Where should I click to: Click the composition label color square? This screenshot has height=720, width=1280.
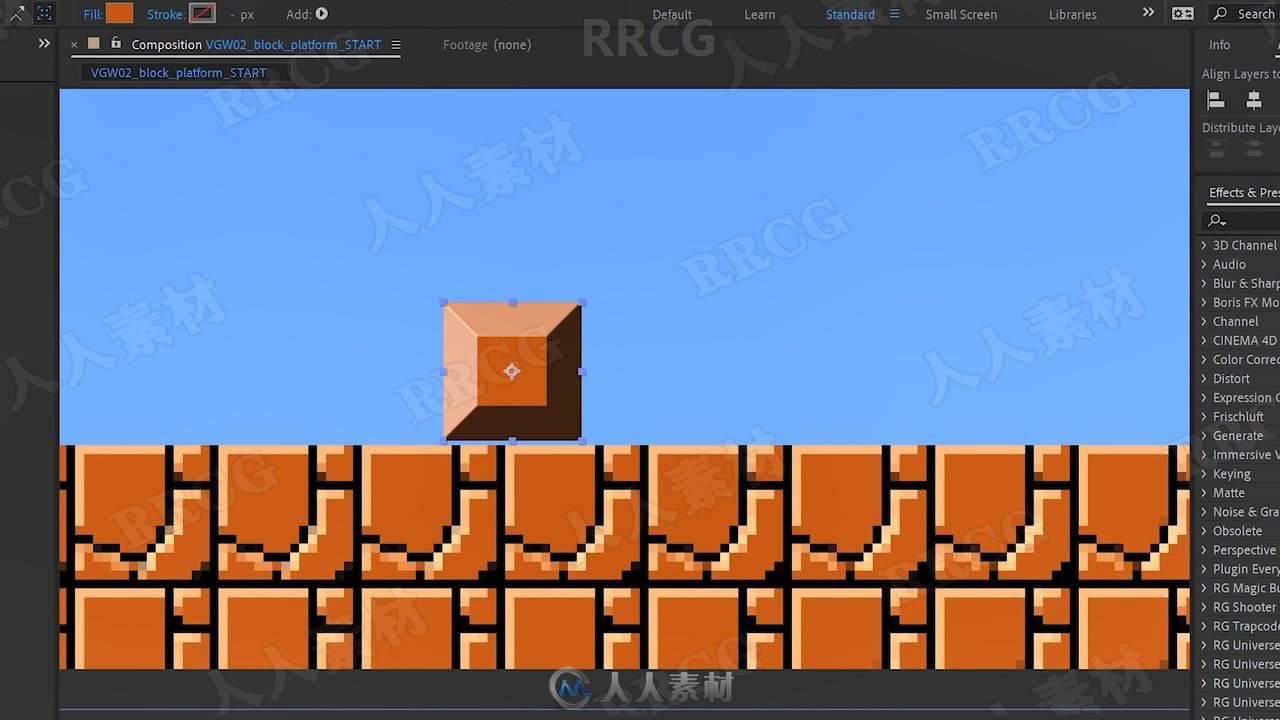tap(94, 44)
